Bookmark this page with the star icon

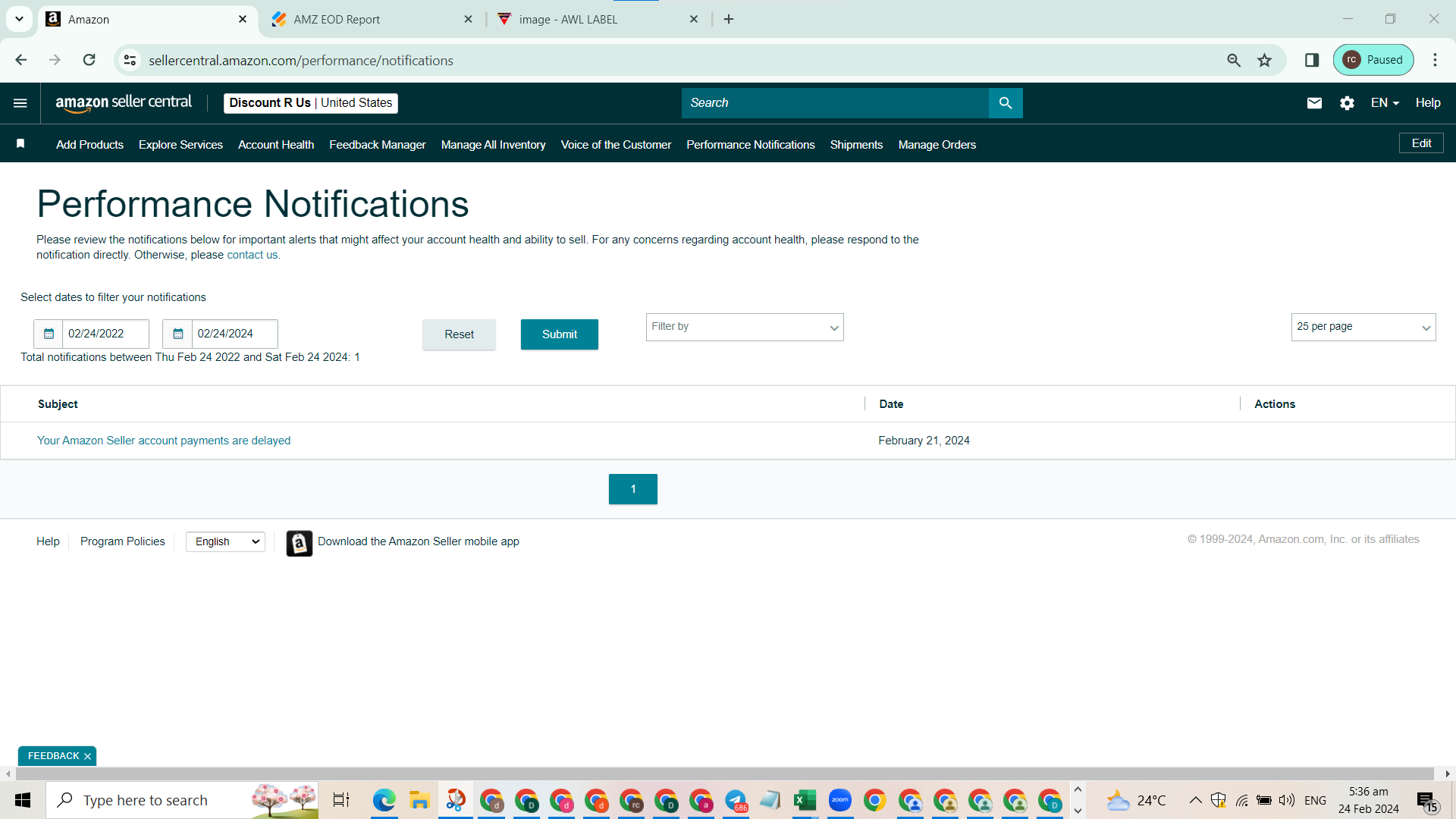1264,60
